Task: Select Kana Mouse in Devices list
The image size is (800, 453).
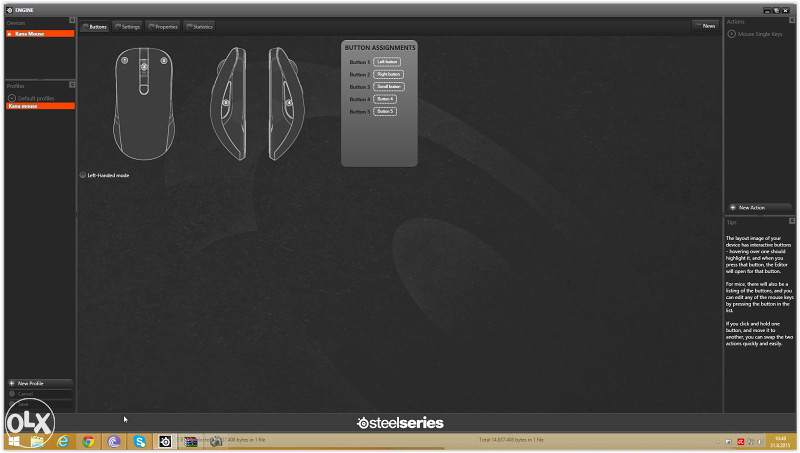Action: [40, 34]
